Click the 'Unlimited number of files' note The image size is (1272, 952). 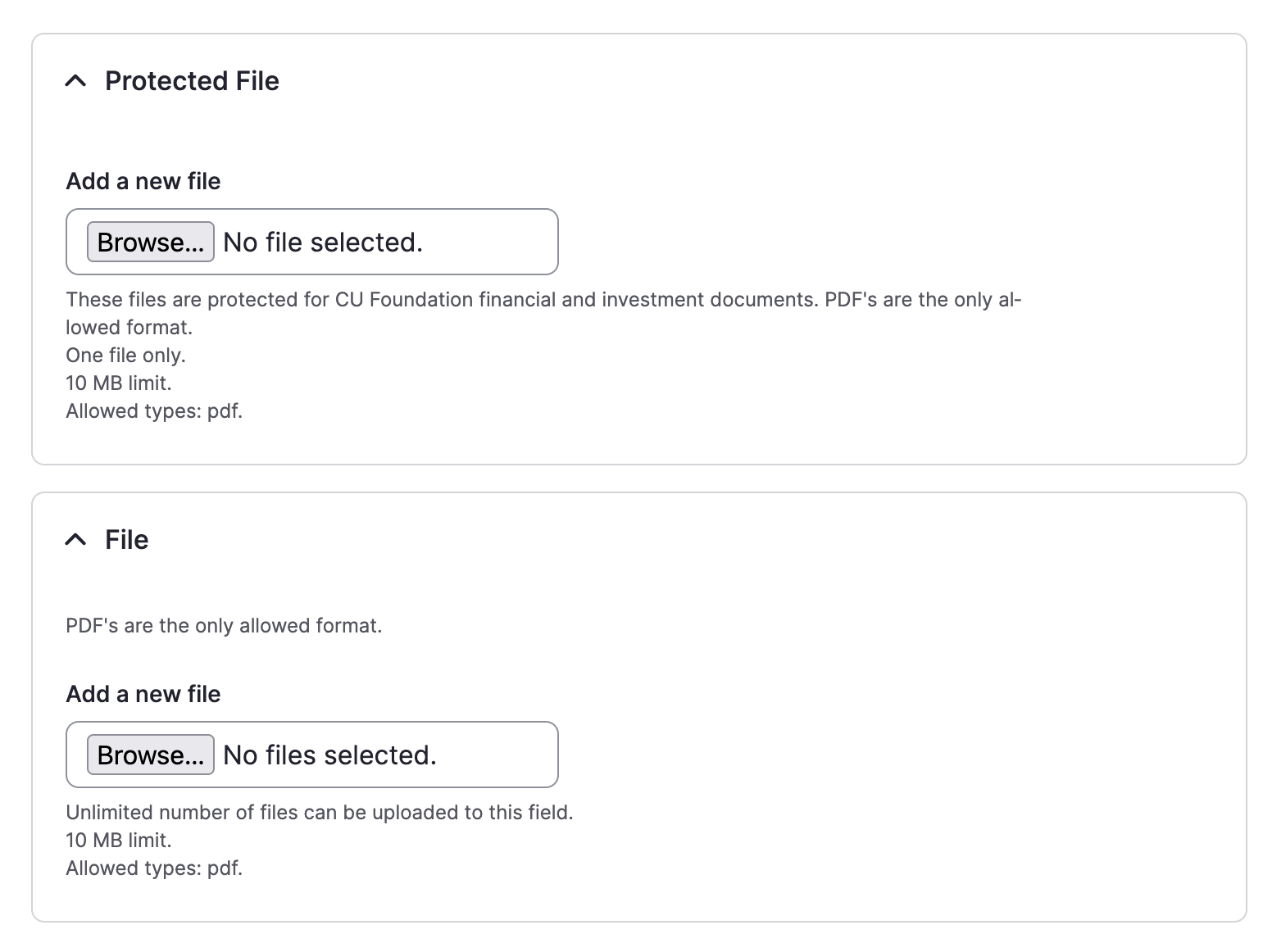pos(319,813)
